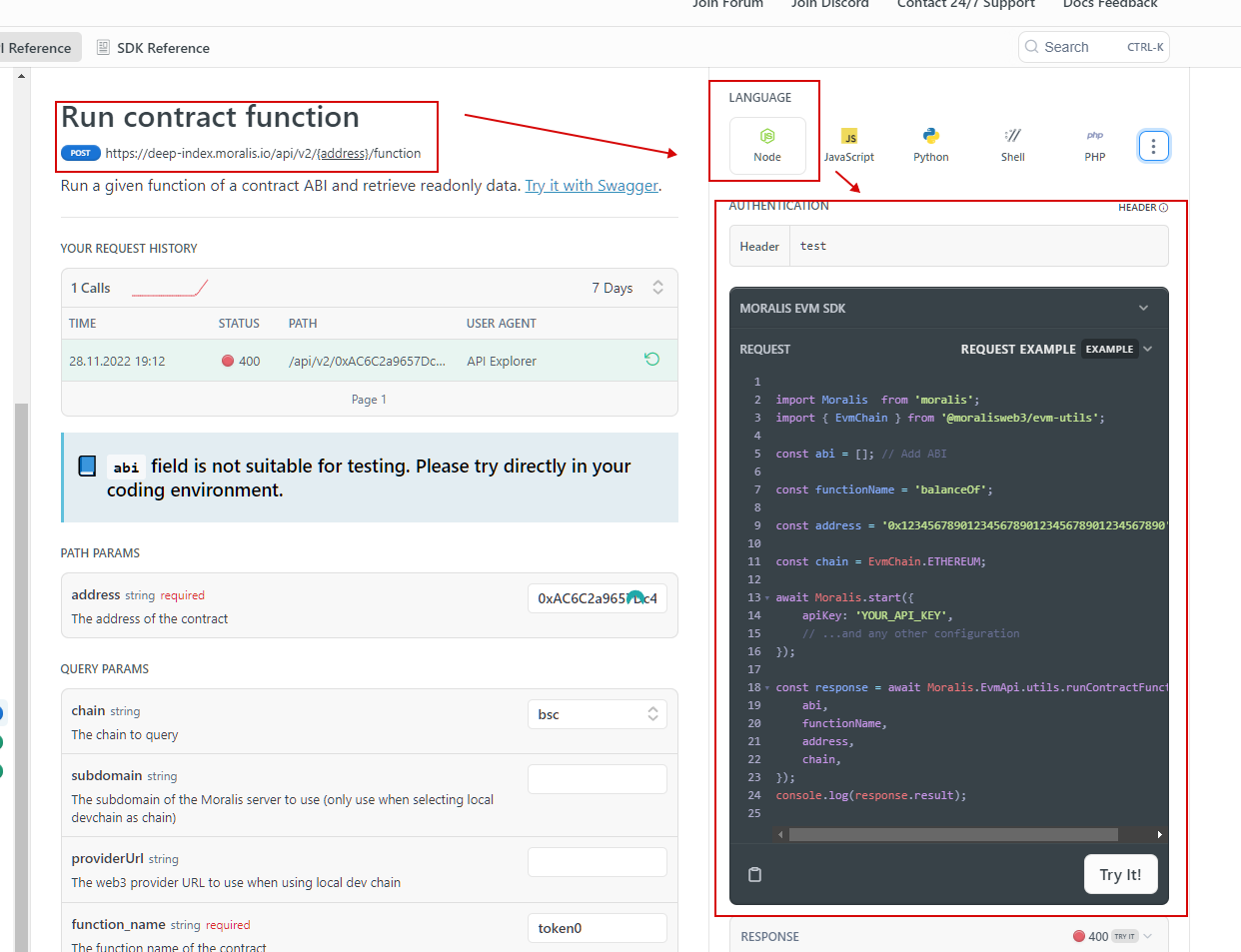
Task: Edit the function_name field containing token0
Action: point(597,928)
